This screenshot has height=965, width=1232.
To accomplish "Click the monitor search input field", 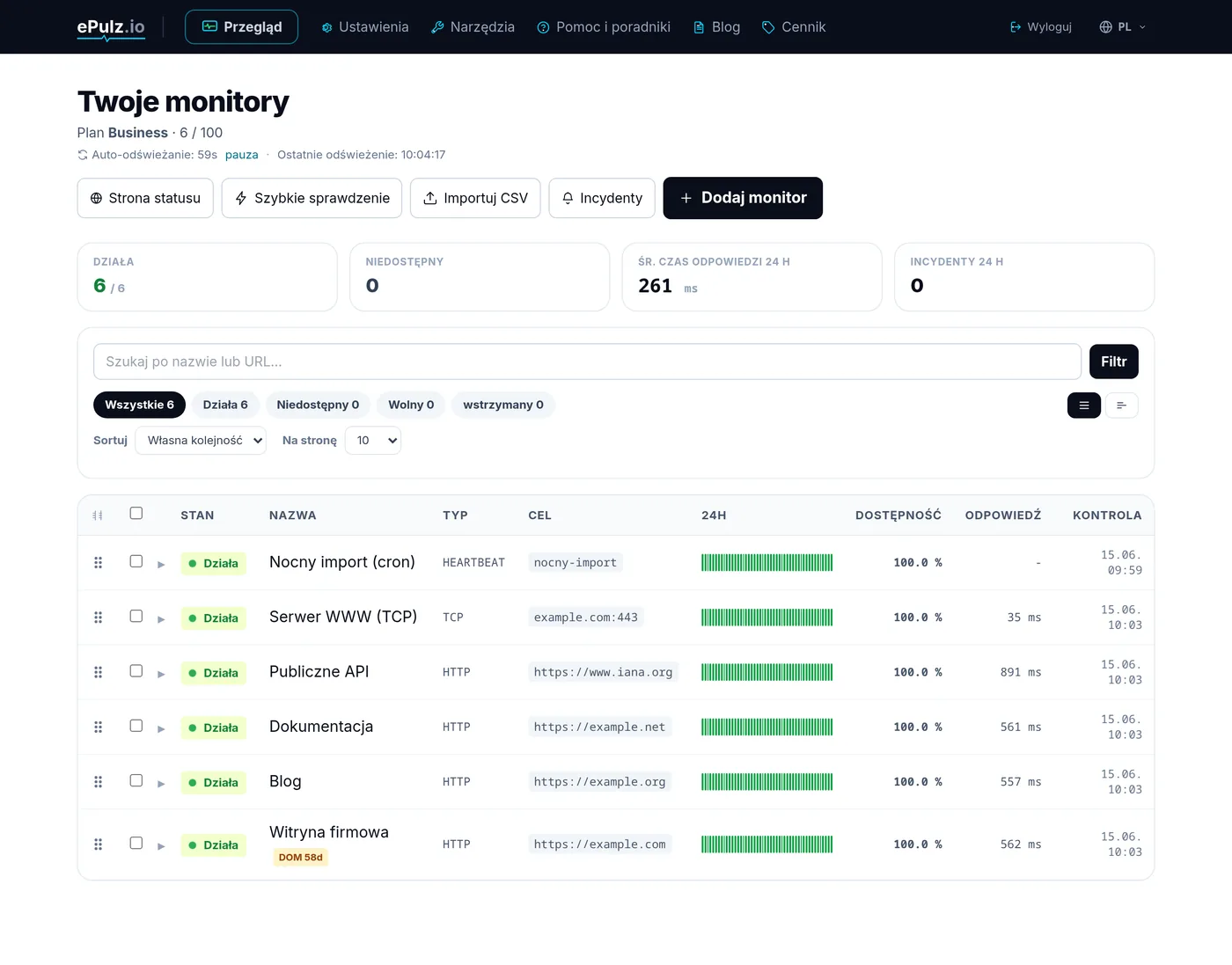I will (x=587, y=362).
